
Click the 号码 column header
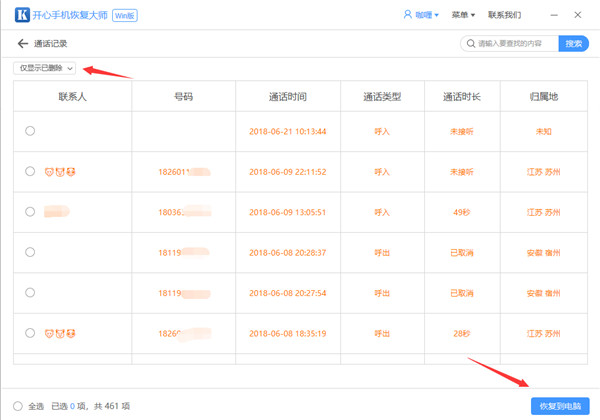184,96
